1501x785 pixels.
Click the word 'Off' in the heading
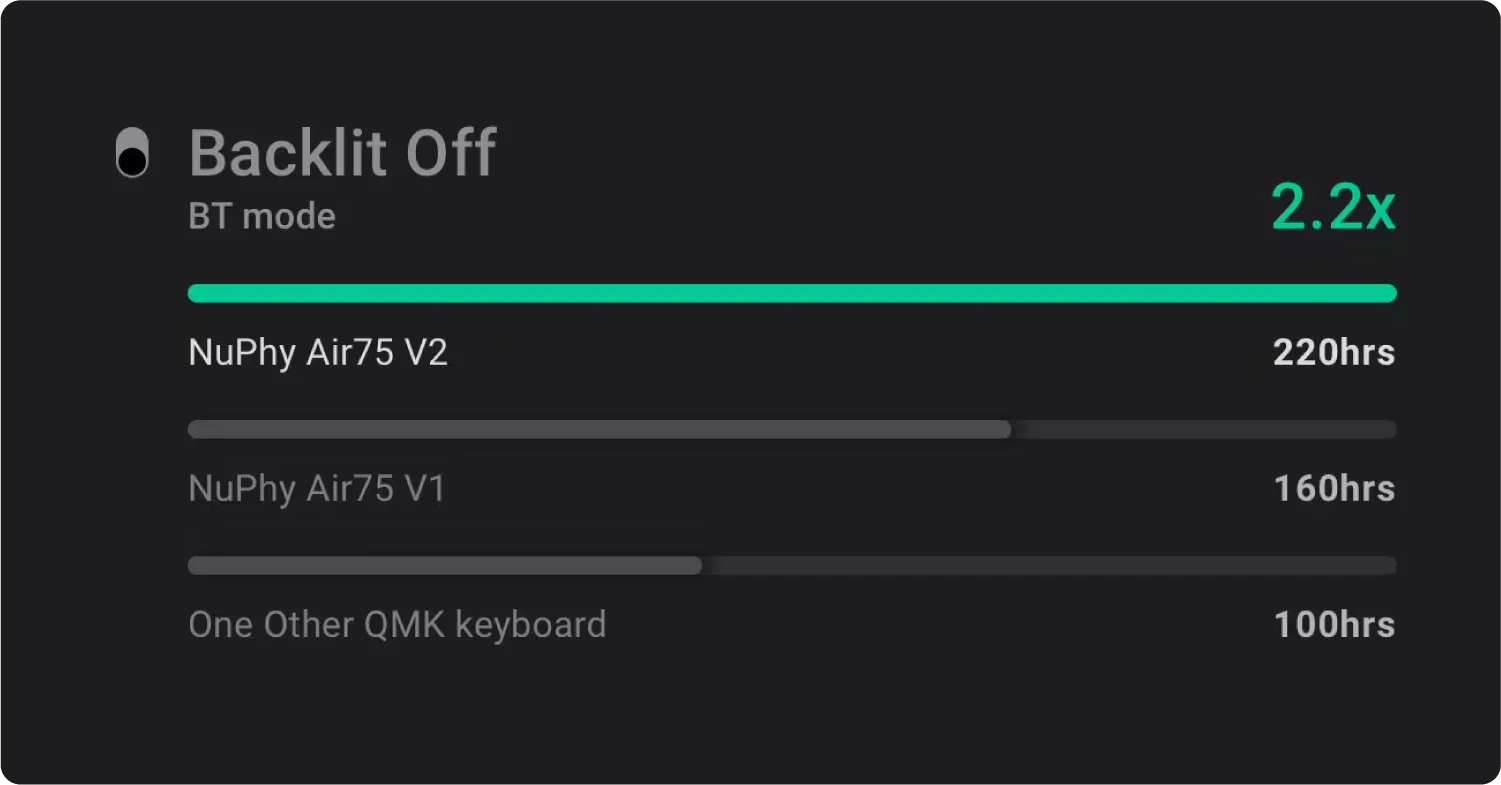pos(450,153)
